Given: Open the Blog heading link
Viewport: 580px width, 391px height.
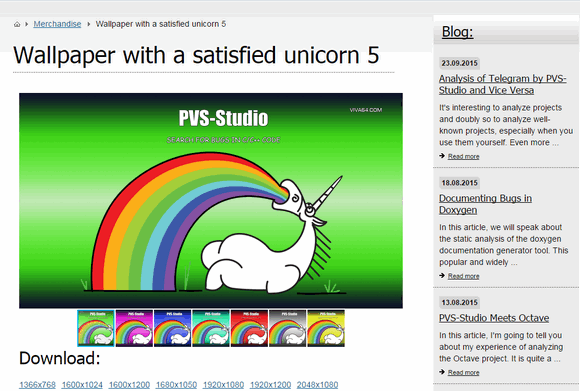Looking at the screenshot, I should (457, 32).
